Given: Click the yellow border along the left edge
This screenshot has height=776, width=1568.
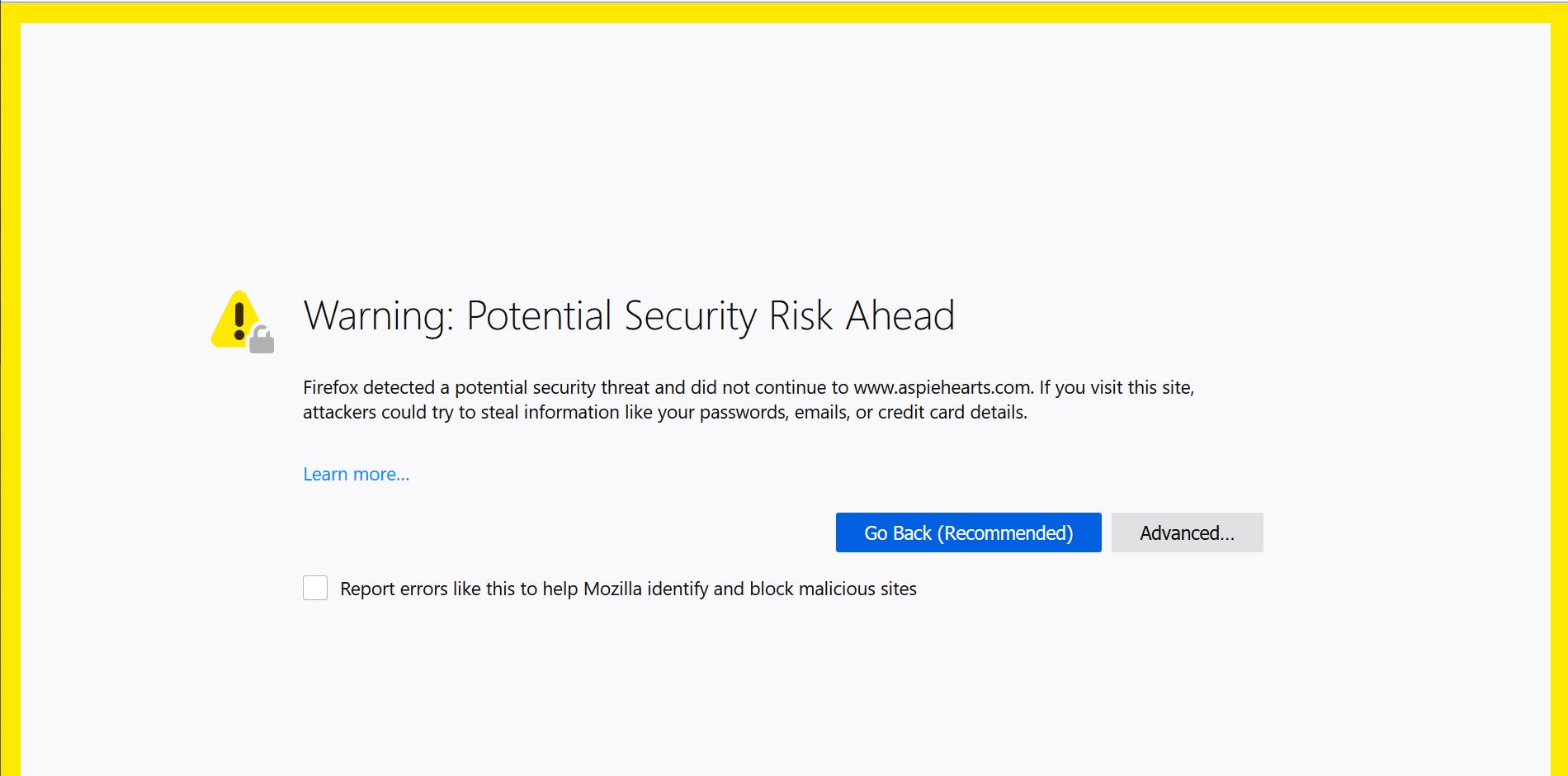Looking at the screenshot, I should pyautogui.click(x=10, y=396).
